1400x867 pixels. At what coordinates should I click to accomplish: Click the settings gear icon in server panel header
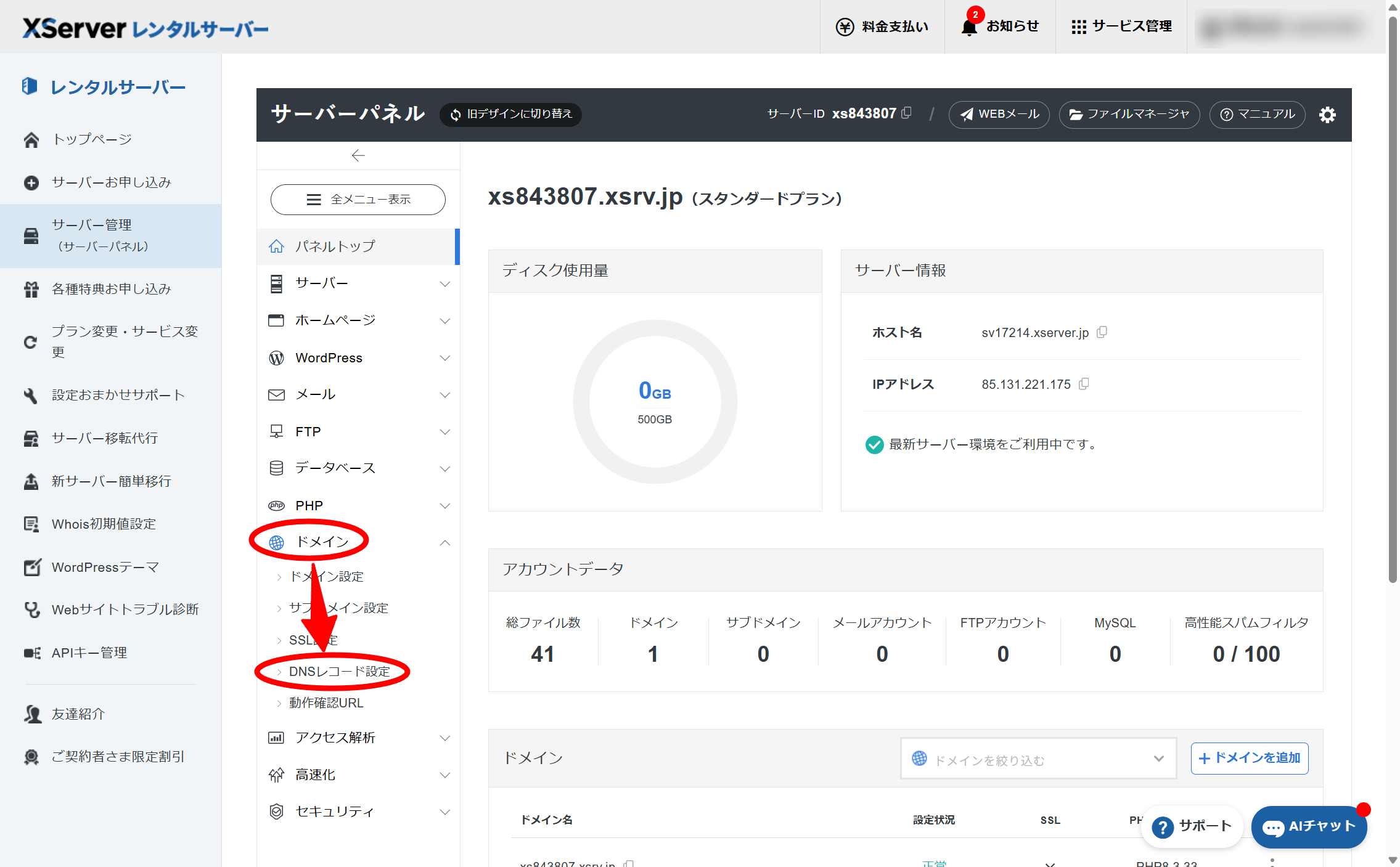point(1327,115)
